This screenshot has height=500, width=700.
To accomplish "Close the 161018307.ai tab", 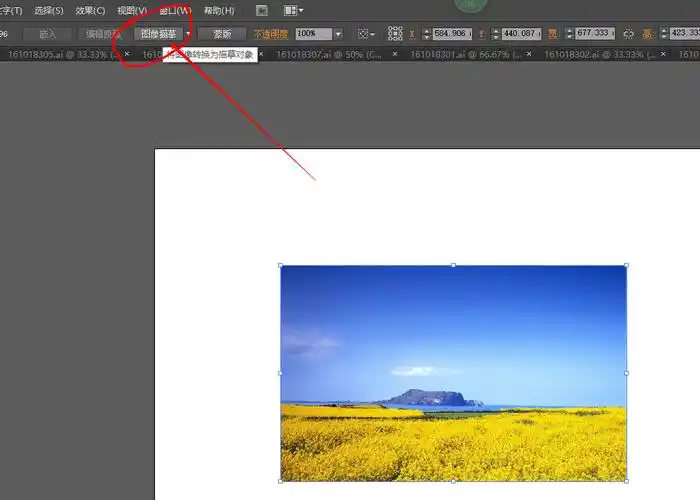I will point(395,54).
